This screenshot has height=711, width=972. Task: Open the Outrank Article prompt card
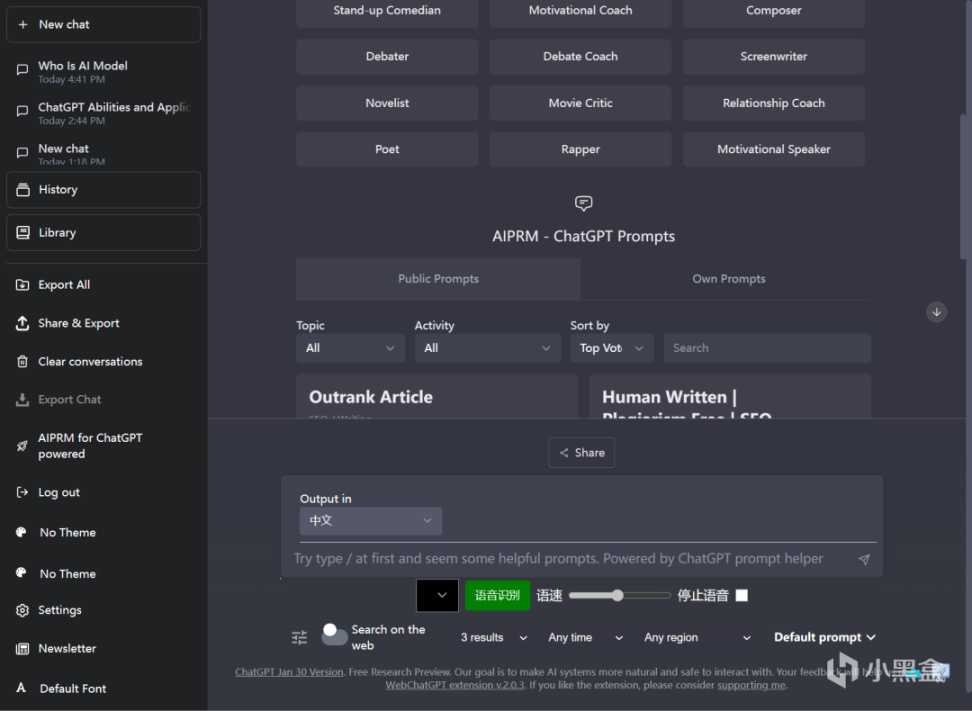coord(437,397)
